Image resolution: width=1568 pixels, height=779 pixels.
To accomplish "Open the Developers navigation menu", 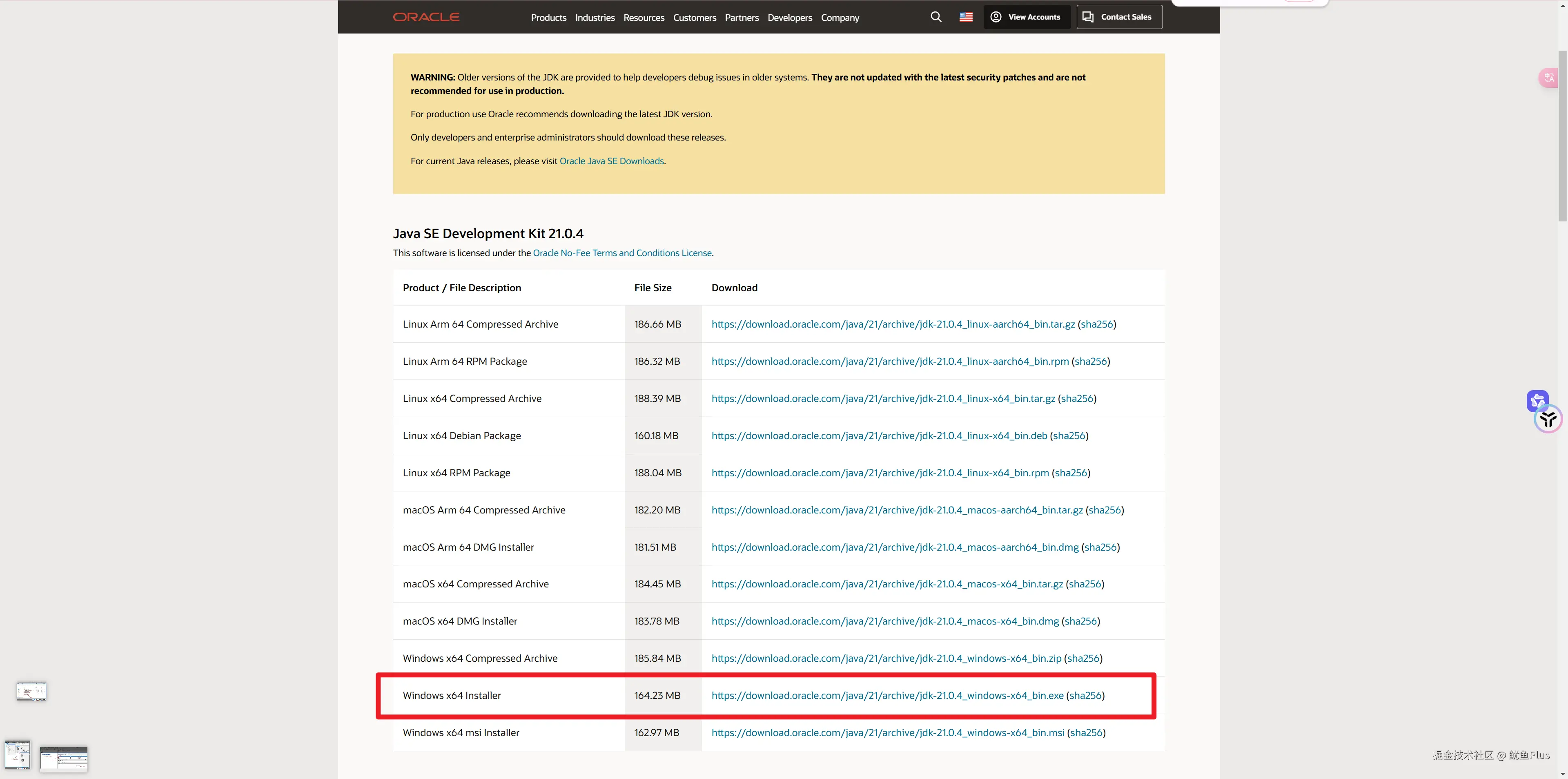I will pos(789,18).
